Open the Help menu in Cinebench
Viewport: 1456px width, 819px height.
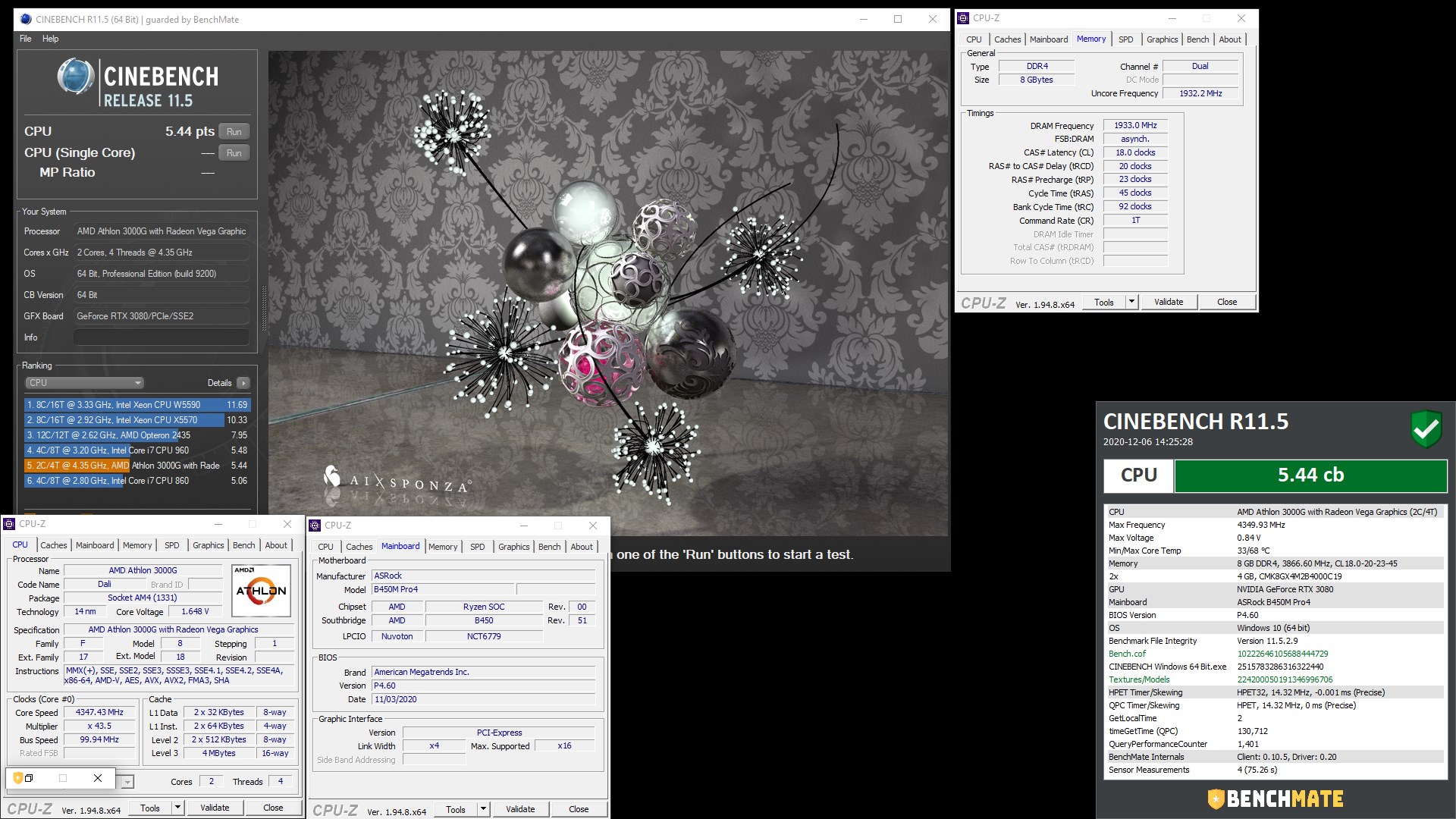click(x=50, y=39)
